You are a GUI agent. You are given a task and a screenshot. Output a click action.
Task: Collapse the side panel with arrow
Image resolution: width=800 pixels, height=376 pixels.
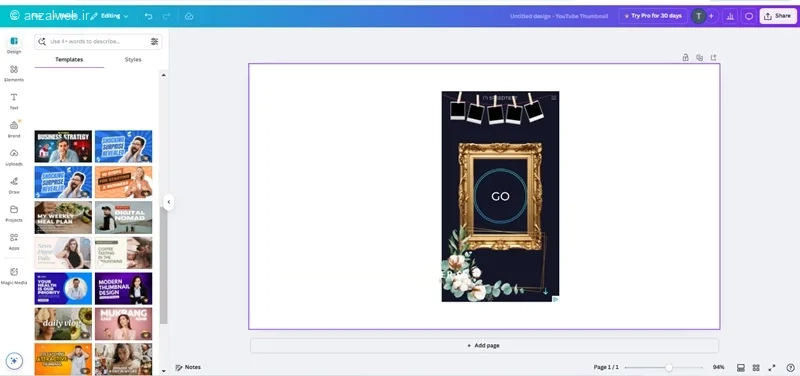[168, 202]
